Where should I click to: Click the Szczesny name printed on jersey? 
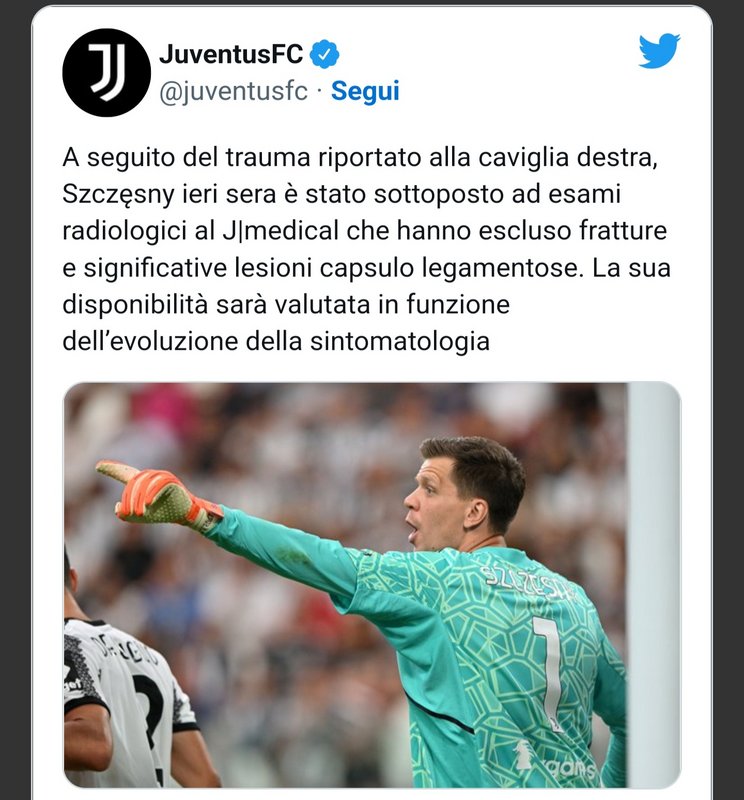tap(530, 582)
